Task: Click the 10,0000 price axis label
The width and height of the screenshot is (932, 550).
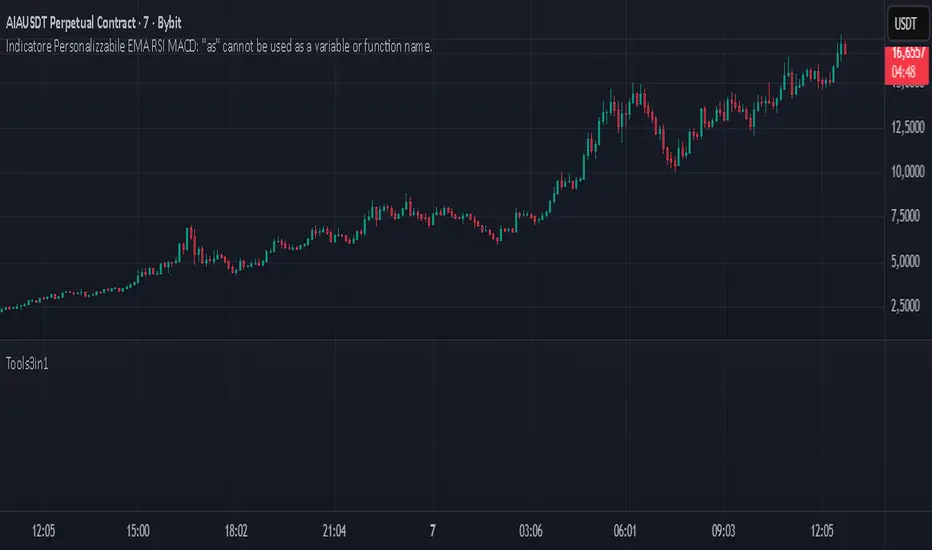Action: pyautogui.click(x=904, y=172)
